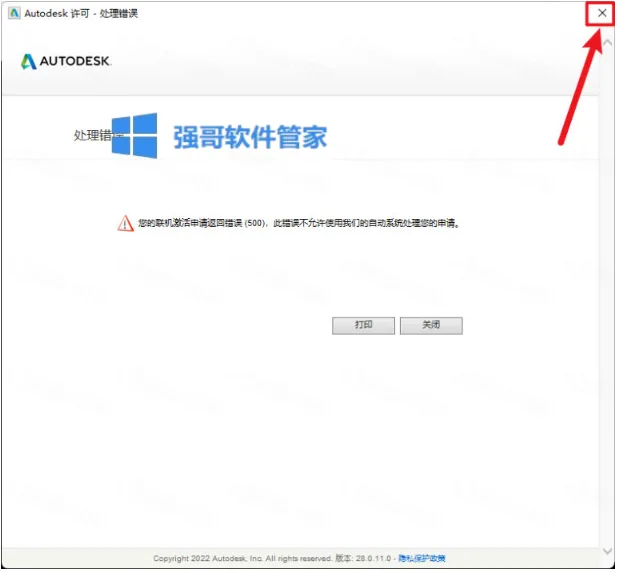Screen dimensions: 617x572
Task: Click the window title 'Autodesk 许可 - 处理错误'
Action: coord(81,13)
